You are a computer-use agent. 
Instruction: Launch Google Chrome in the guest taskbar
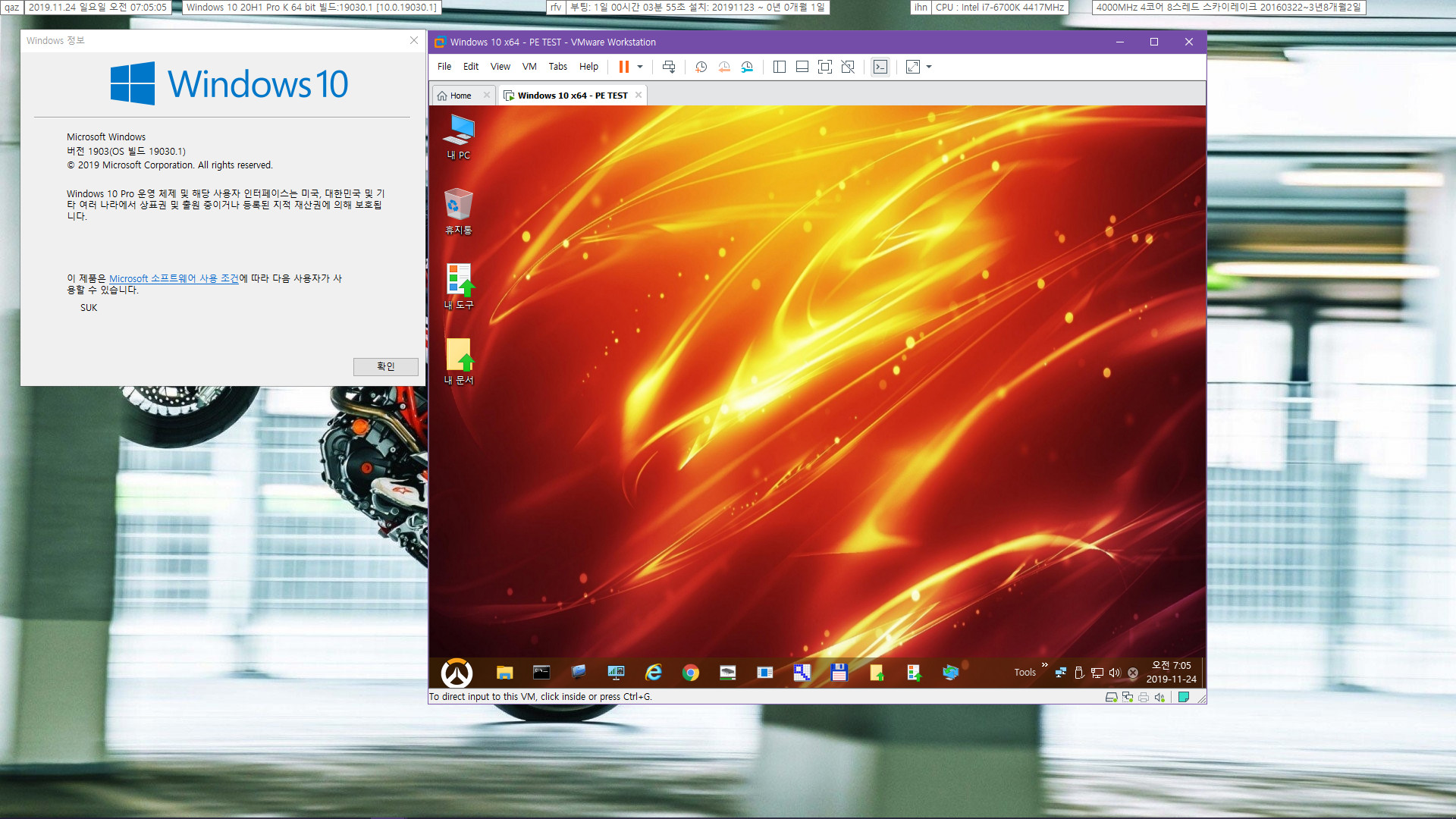(690, 673)
